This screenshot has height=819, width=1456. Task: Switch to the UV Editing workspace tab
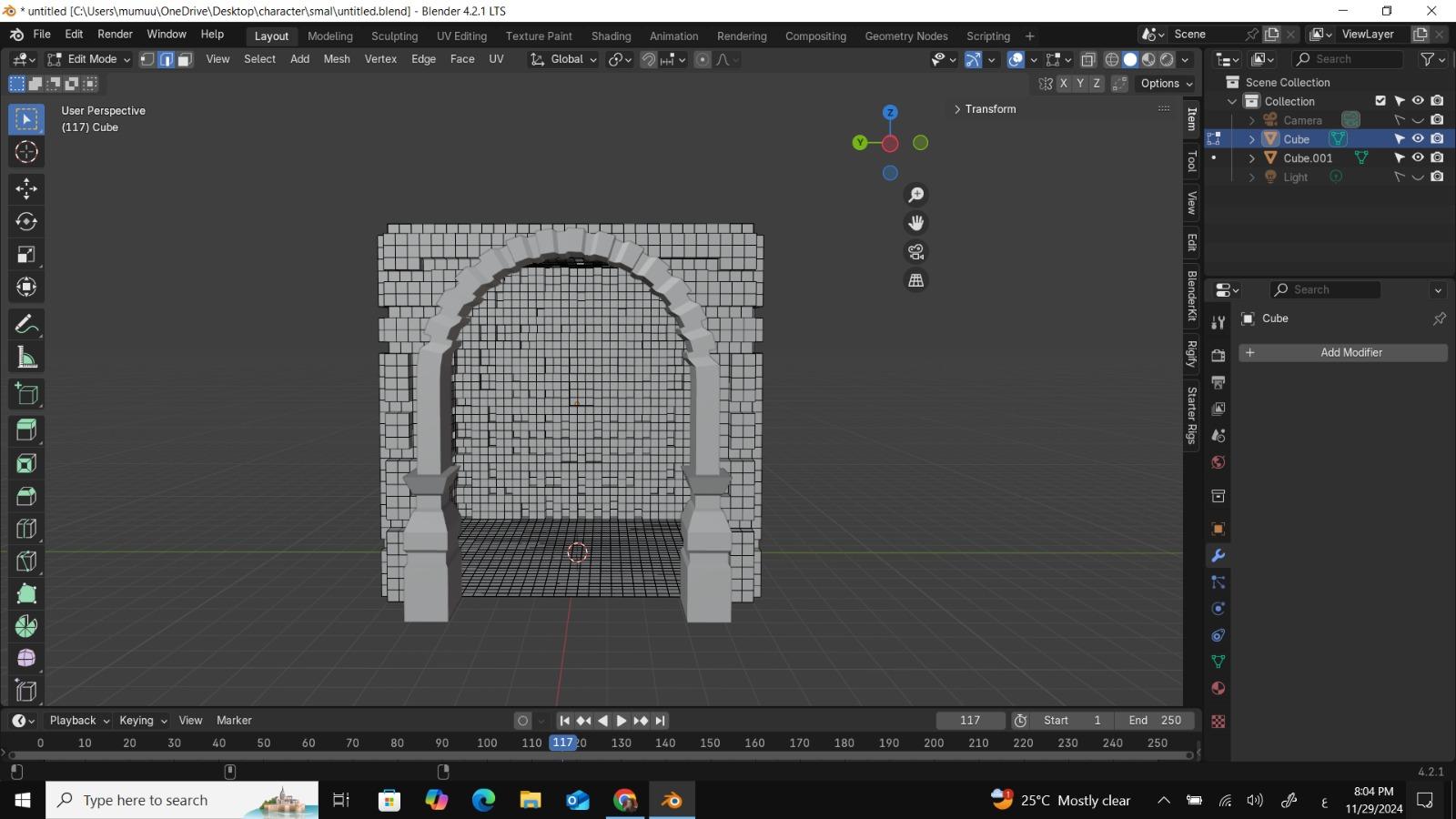[461, 36]
